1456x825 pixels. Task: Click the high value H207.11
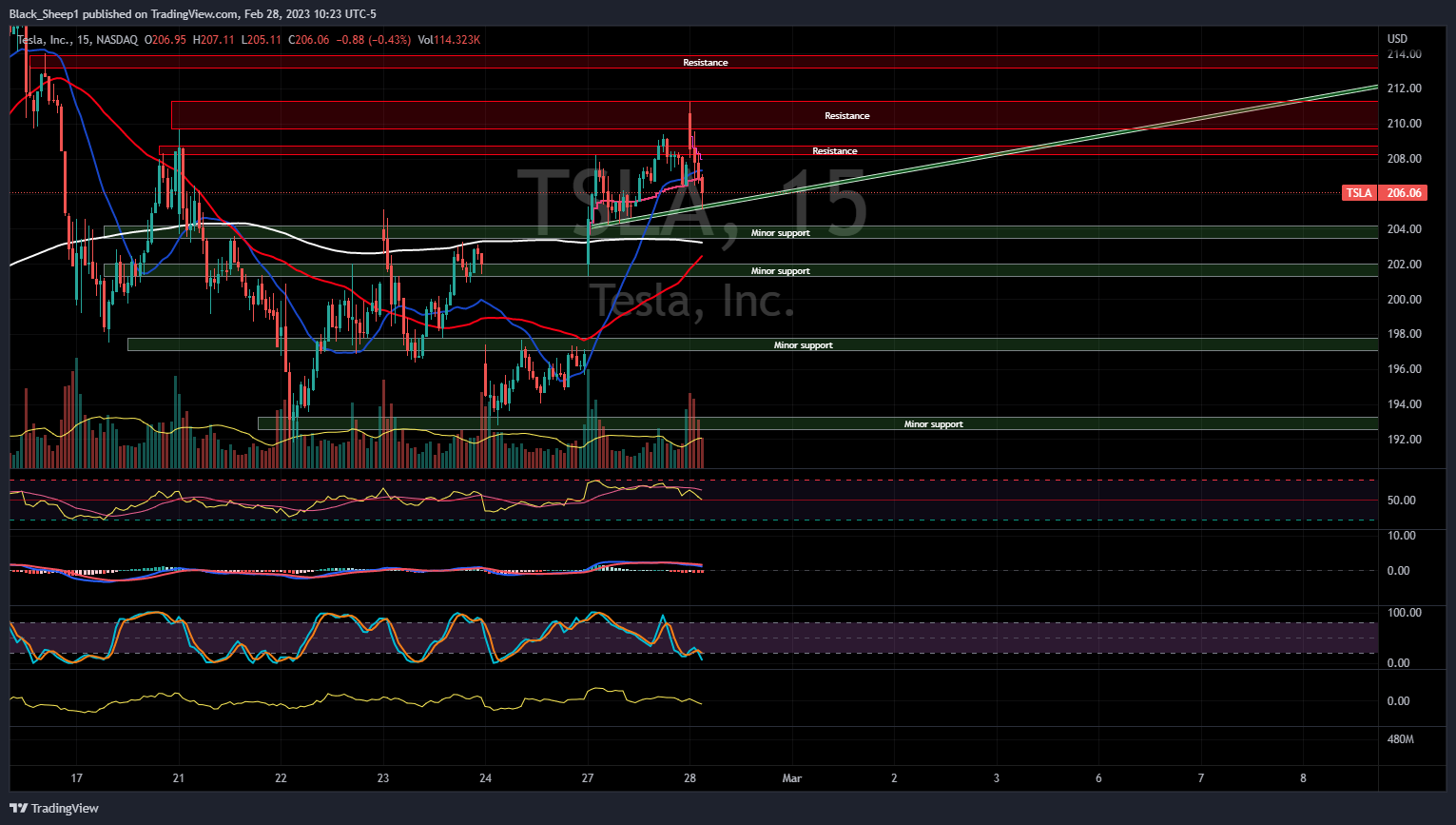pos(214,40)
